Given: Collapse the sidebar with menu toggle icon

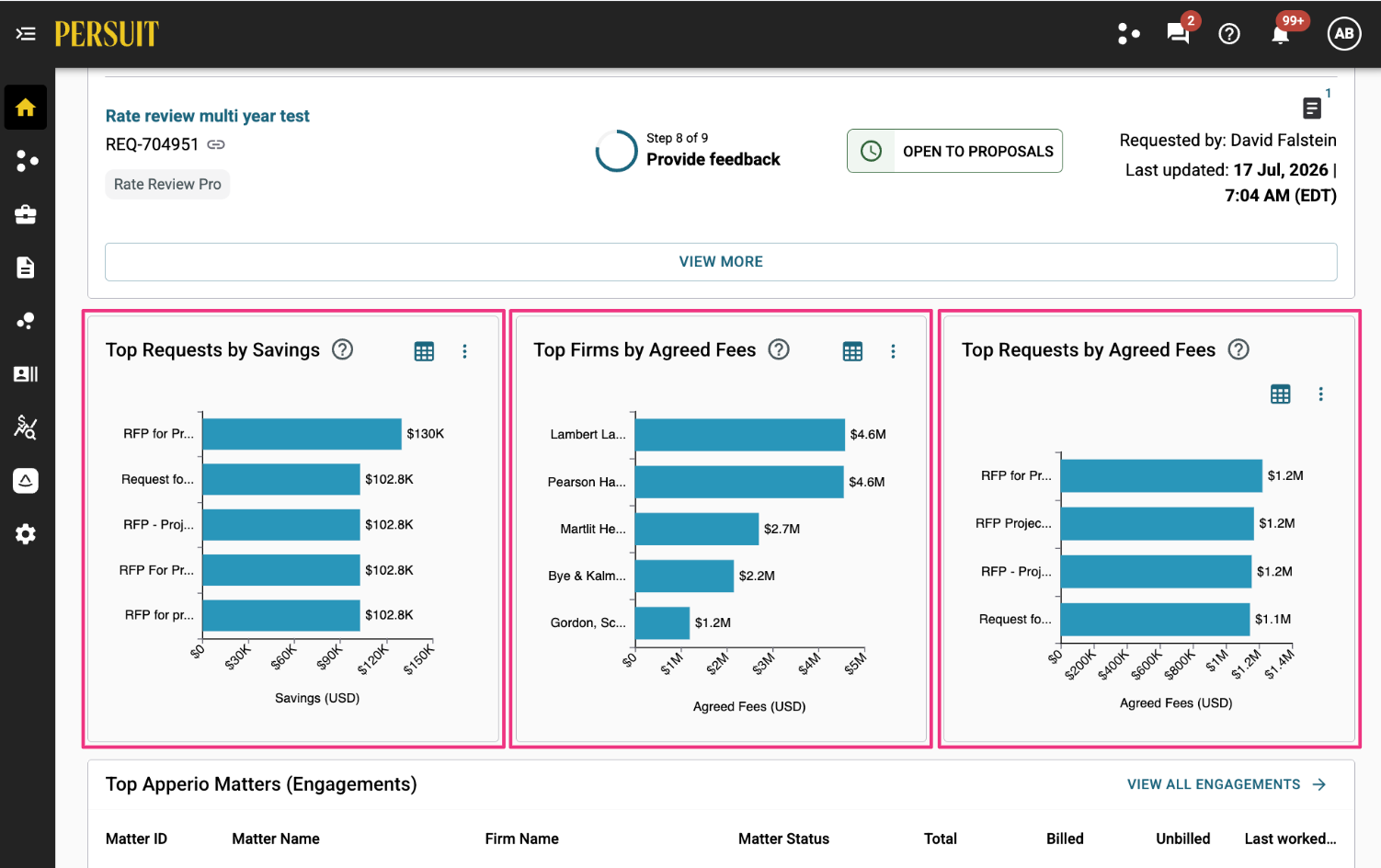Looking at the screenshot, I should pos(26,34).
